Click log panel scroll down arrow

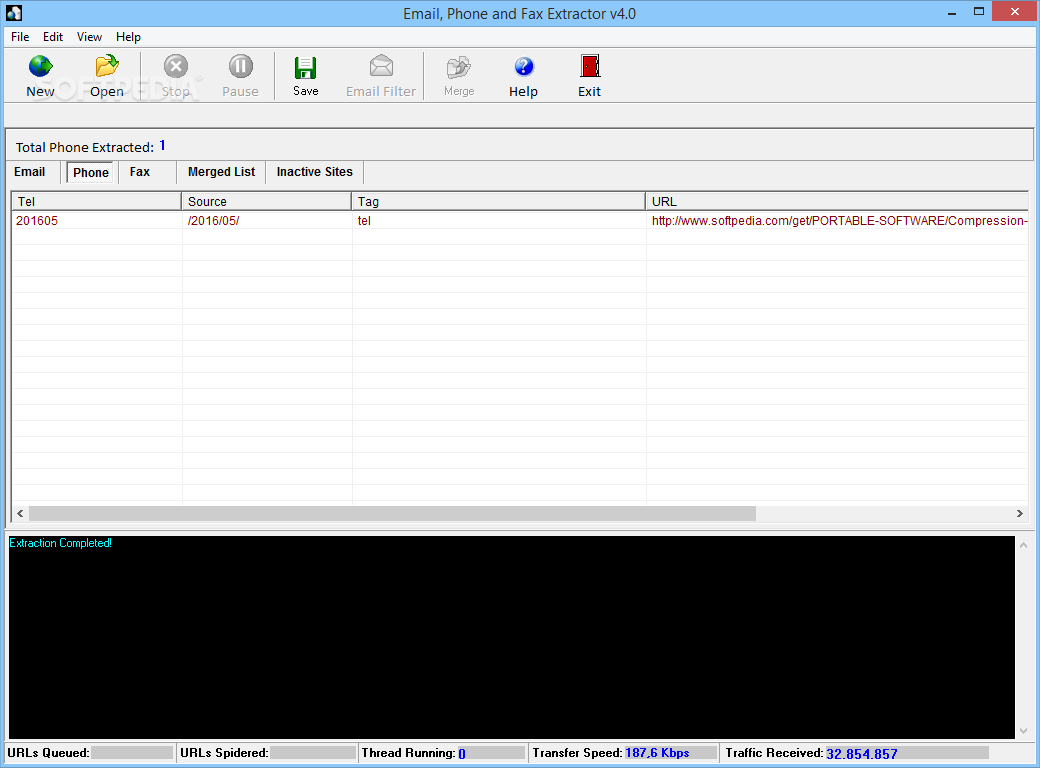pos(1023,731)
